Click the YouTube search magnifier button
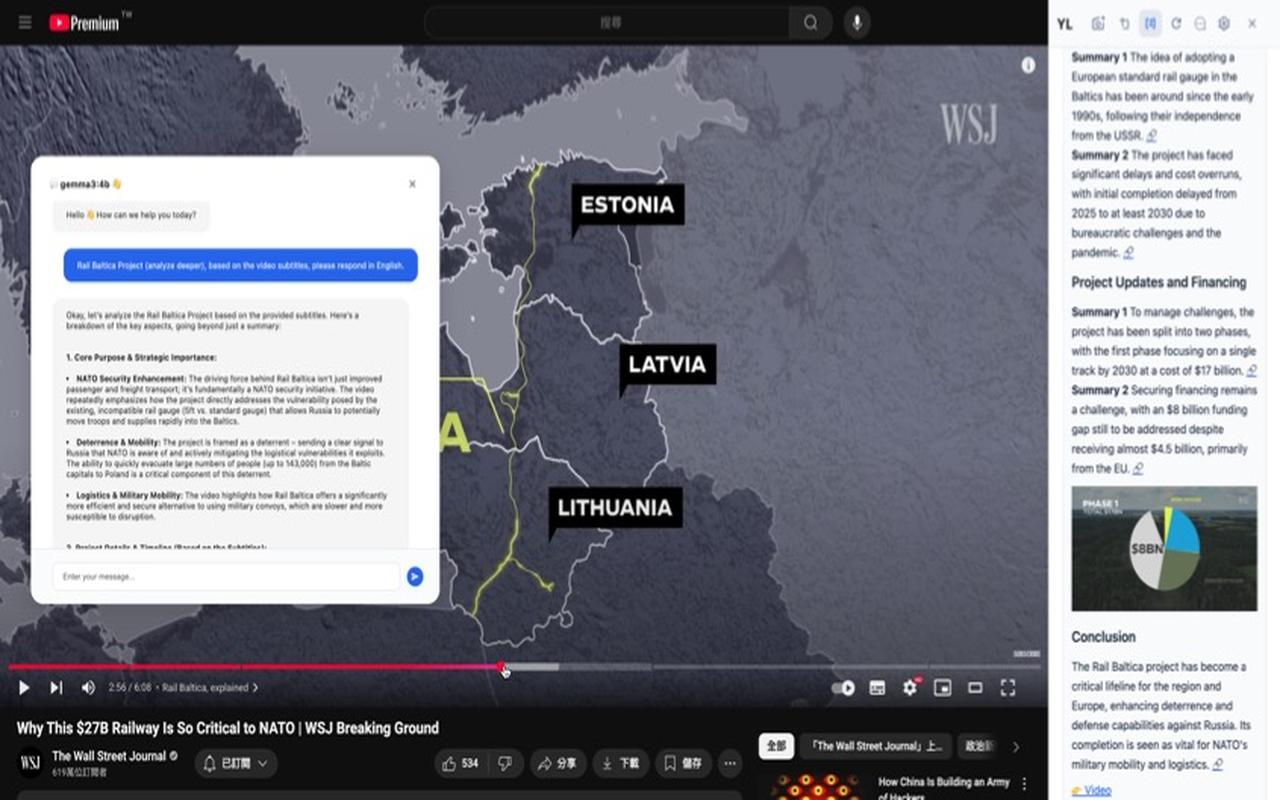The height and width of the screenshot is (800, 1280). [810, 23]
